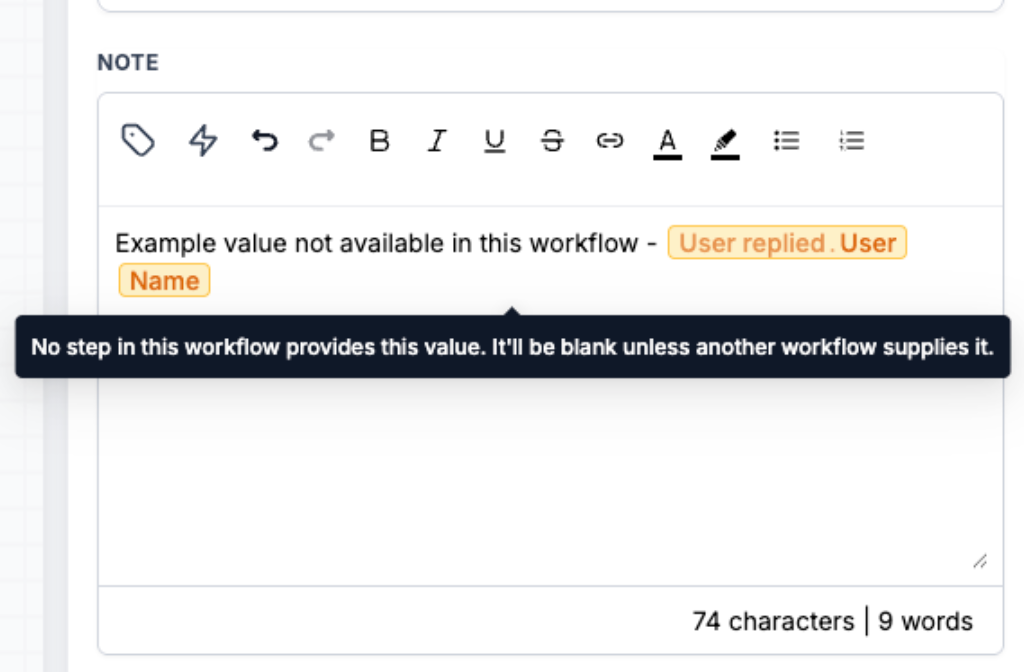1024x672 pixels.
Task: Open the text color picker
Action: 667,144
